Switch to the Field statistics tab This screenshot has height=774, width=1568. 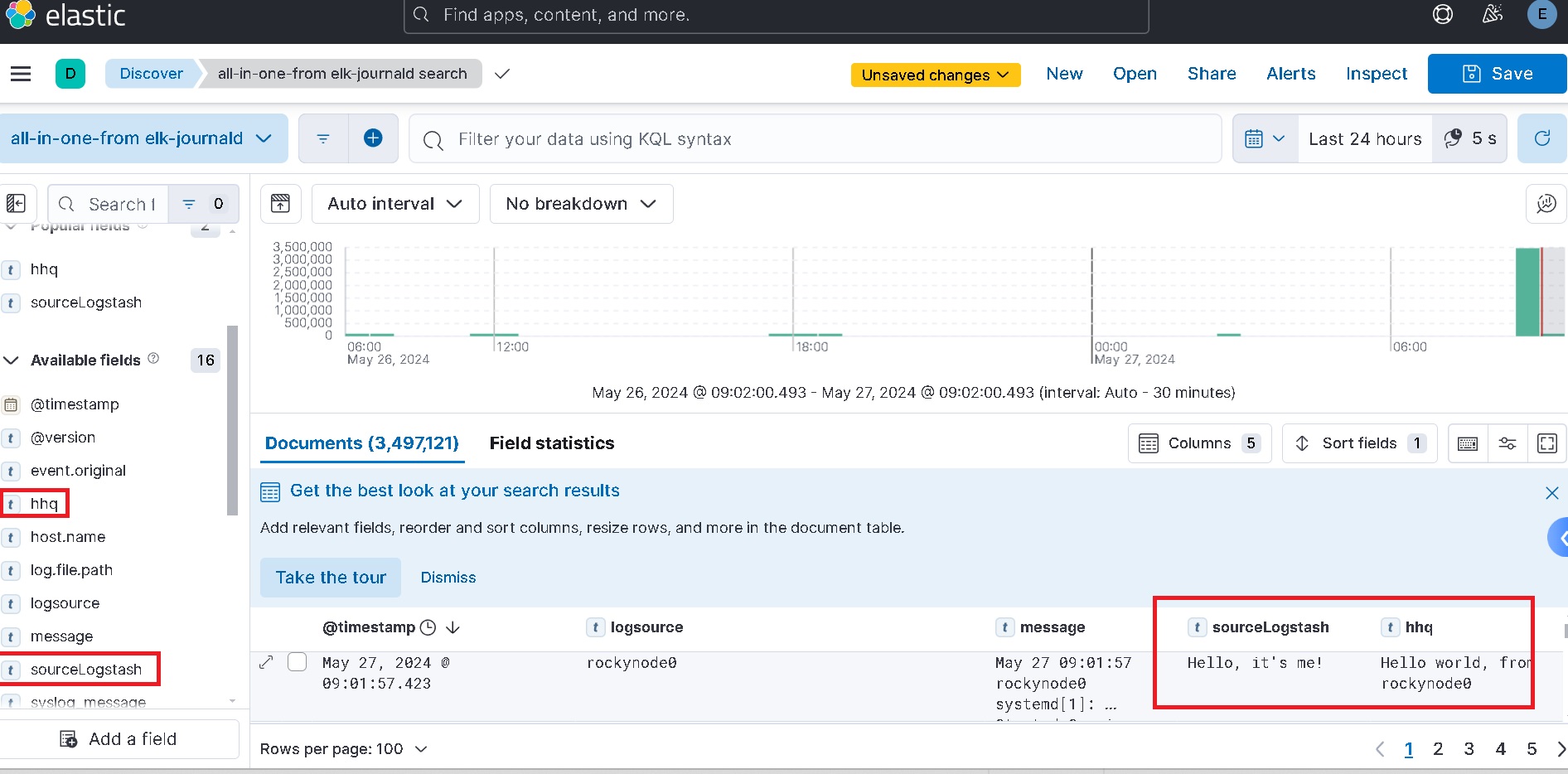point(552,443)
